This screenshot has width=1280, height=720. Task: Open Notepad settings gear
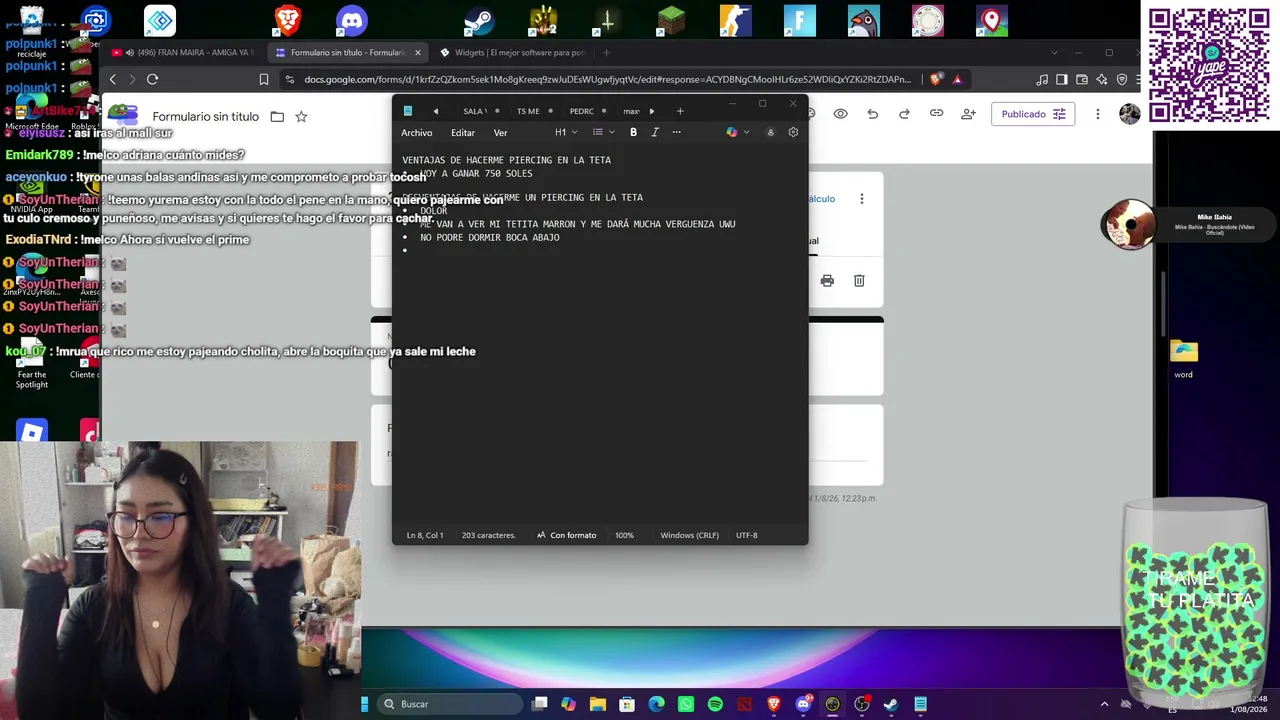click(793, 132)
